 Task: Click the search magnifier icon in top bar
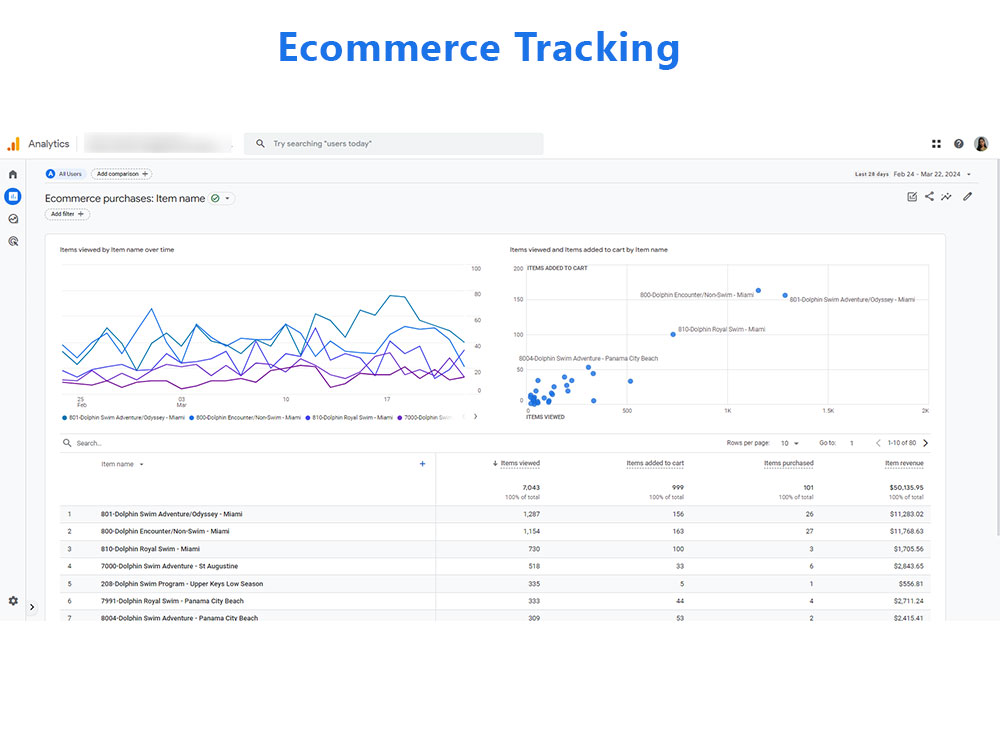(260, 143)
